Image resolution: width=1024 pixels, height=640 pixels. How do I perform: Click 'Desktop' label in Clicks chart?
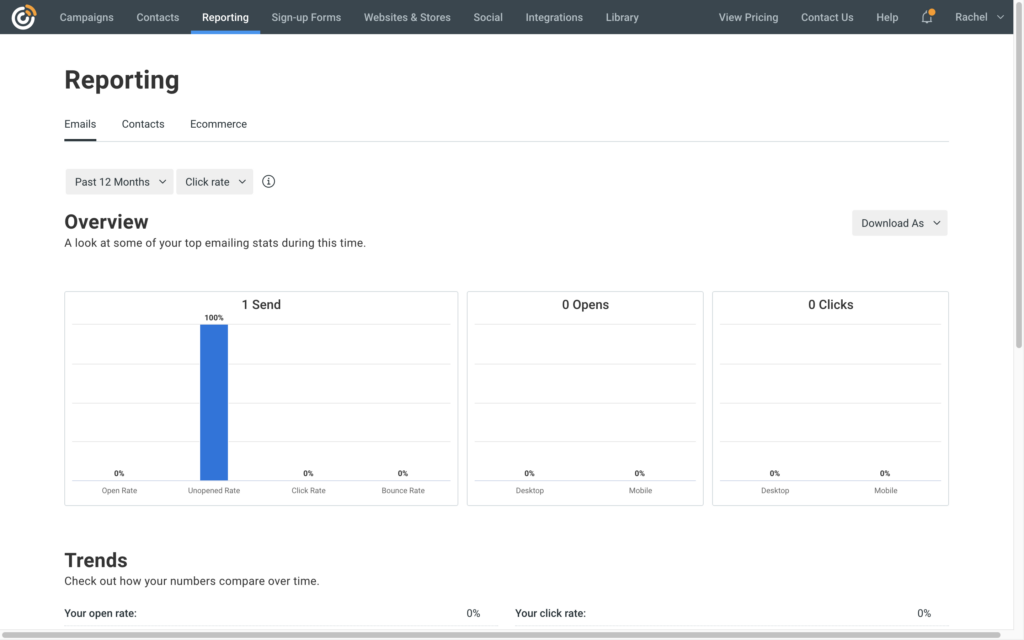[775, 490]
